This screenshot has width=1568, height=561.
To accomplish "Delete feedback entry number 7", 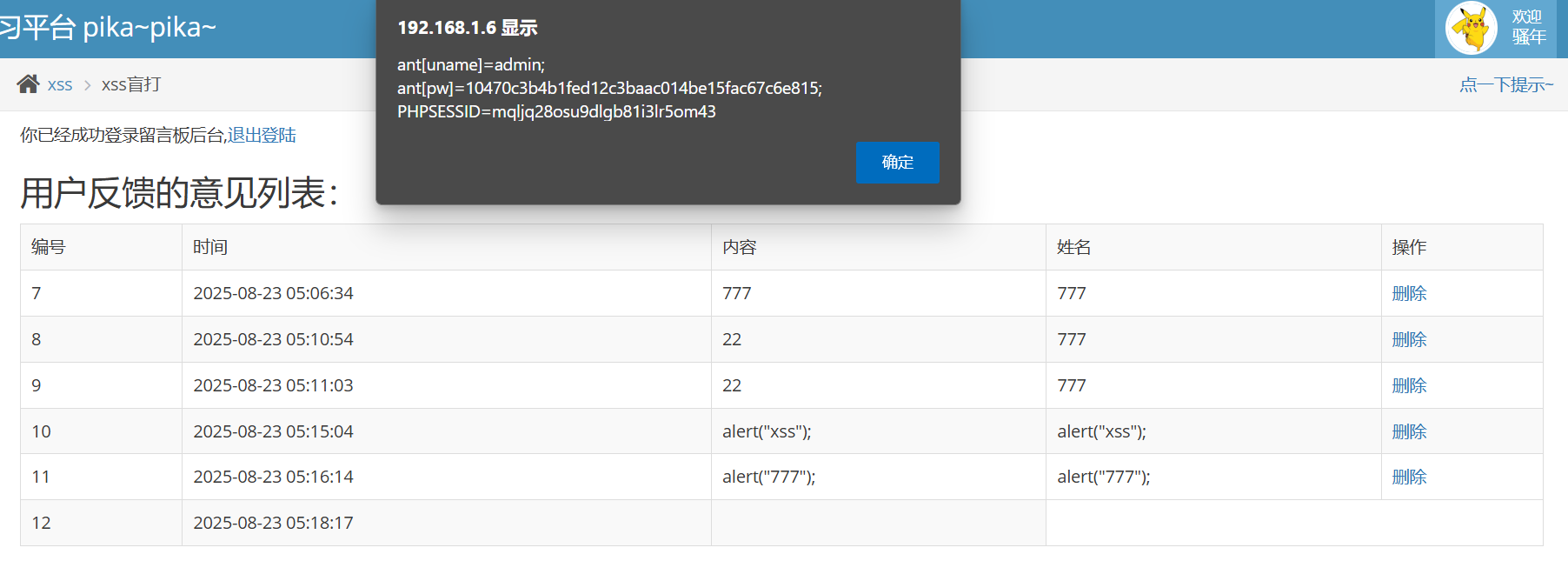I will click(x=1409, y=294).
